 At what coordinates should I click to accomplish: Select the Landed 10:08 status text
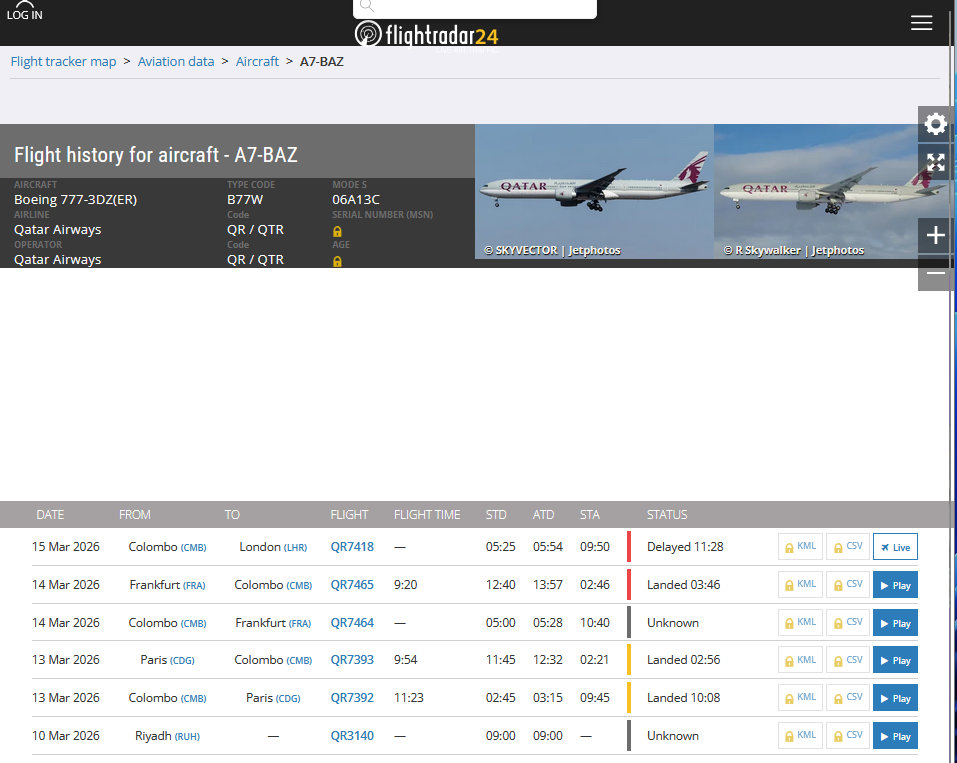(684, 698)
